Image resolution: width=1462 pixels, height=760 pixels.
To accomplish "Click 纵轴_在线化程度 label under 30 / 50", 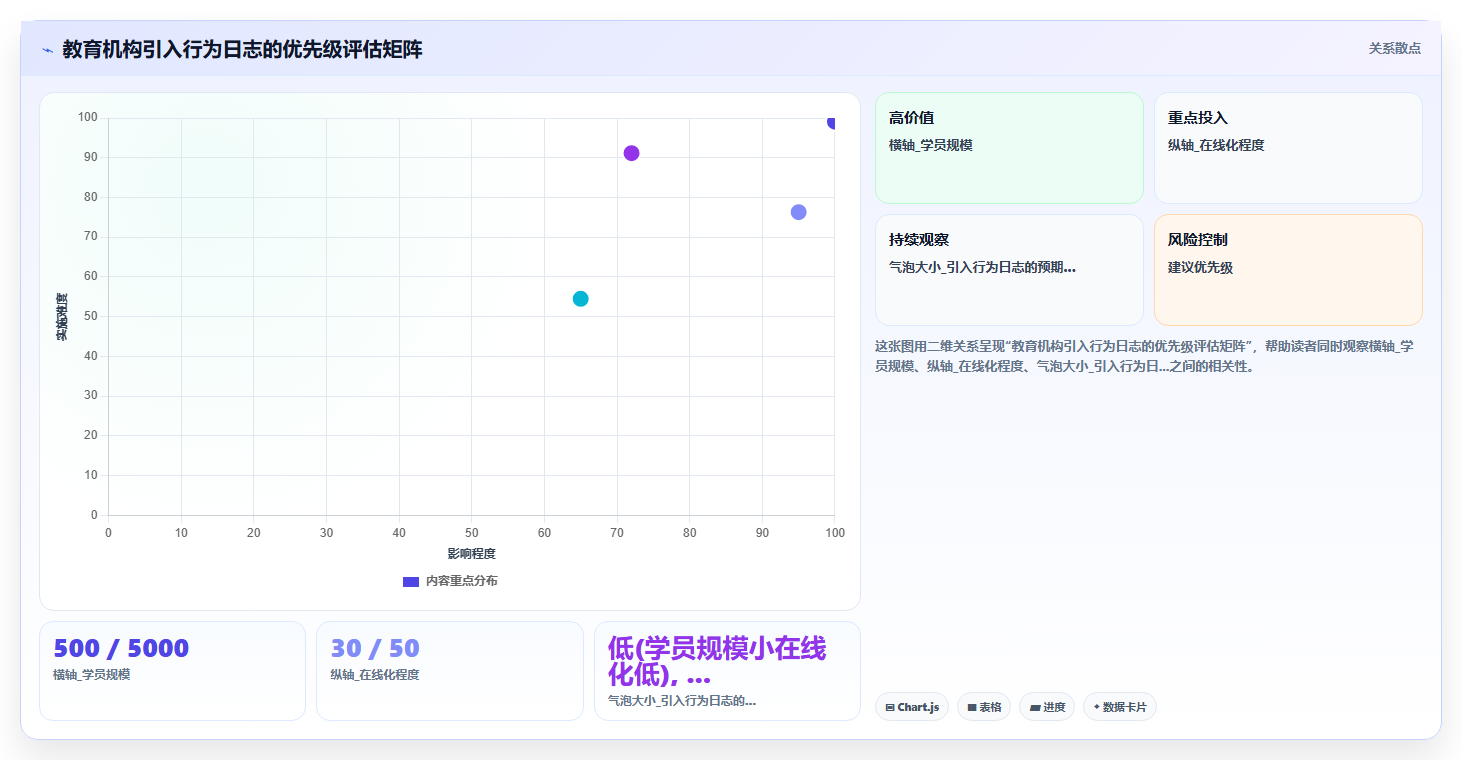I will pos(375,675).
